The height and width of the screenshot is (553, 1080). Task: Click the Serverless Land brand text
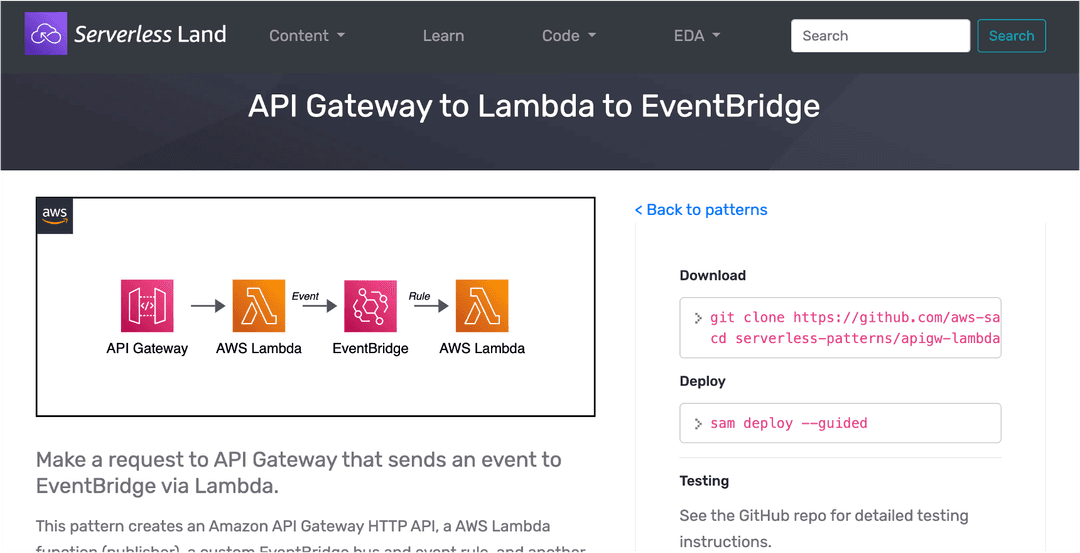coord(150,34)
